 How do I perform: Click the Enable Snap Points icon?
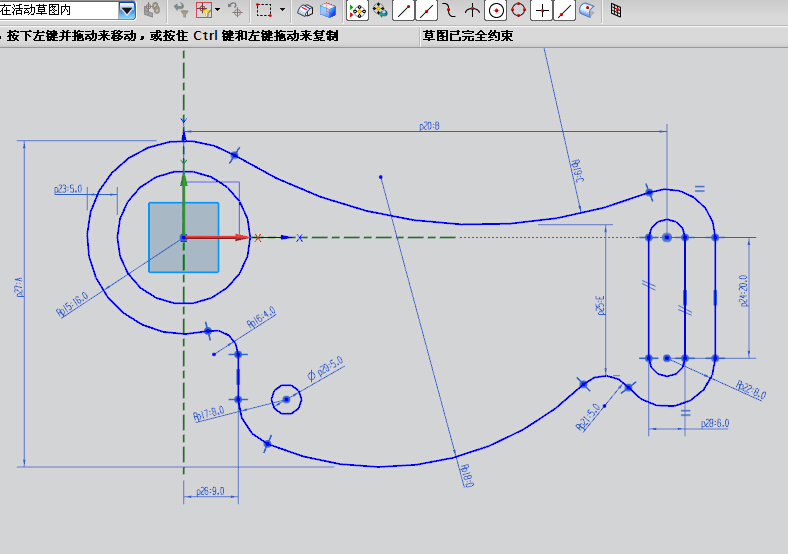click(x=358, y=11)
